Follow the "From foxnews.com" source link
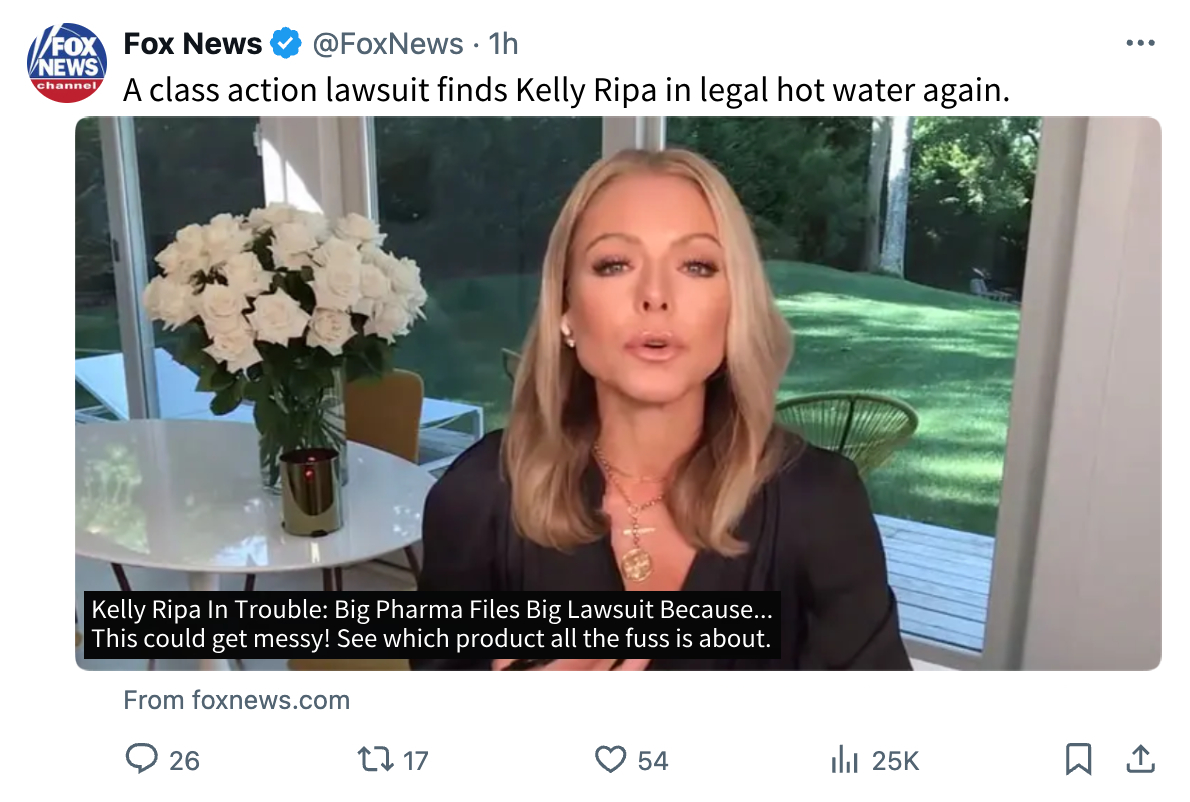 tap(236, 700)
